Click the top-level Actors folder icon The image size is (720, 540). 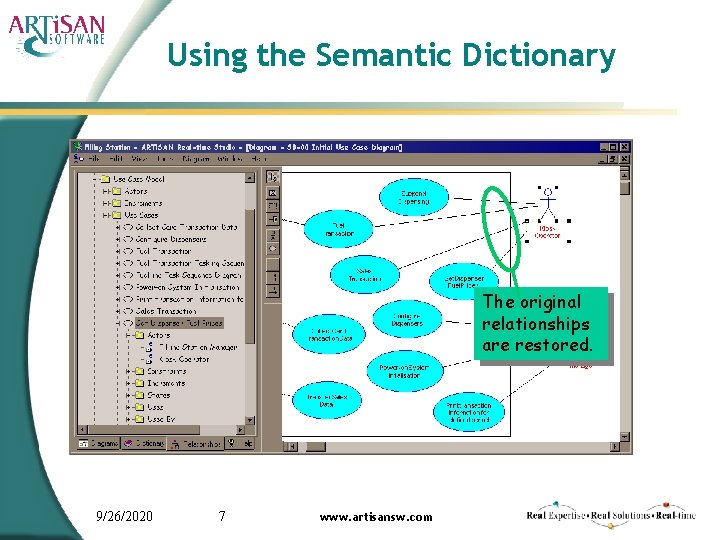click(117, 191)
